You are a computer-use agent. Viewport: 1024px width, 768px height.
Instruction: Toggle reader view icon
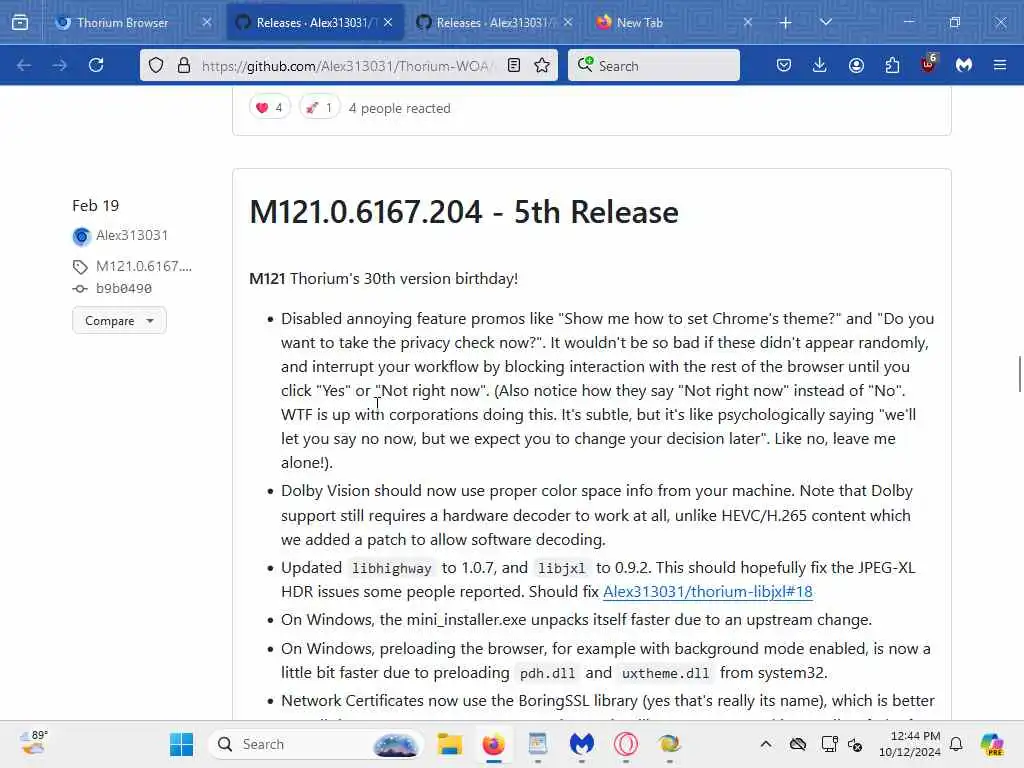[x=514, y=65]
